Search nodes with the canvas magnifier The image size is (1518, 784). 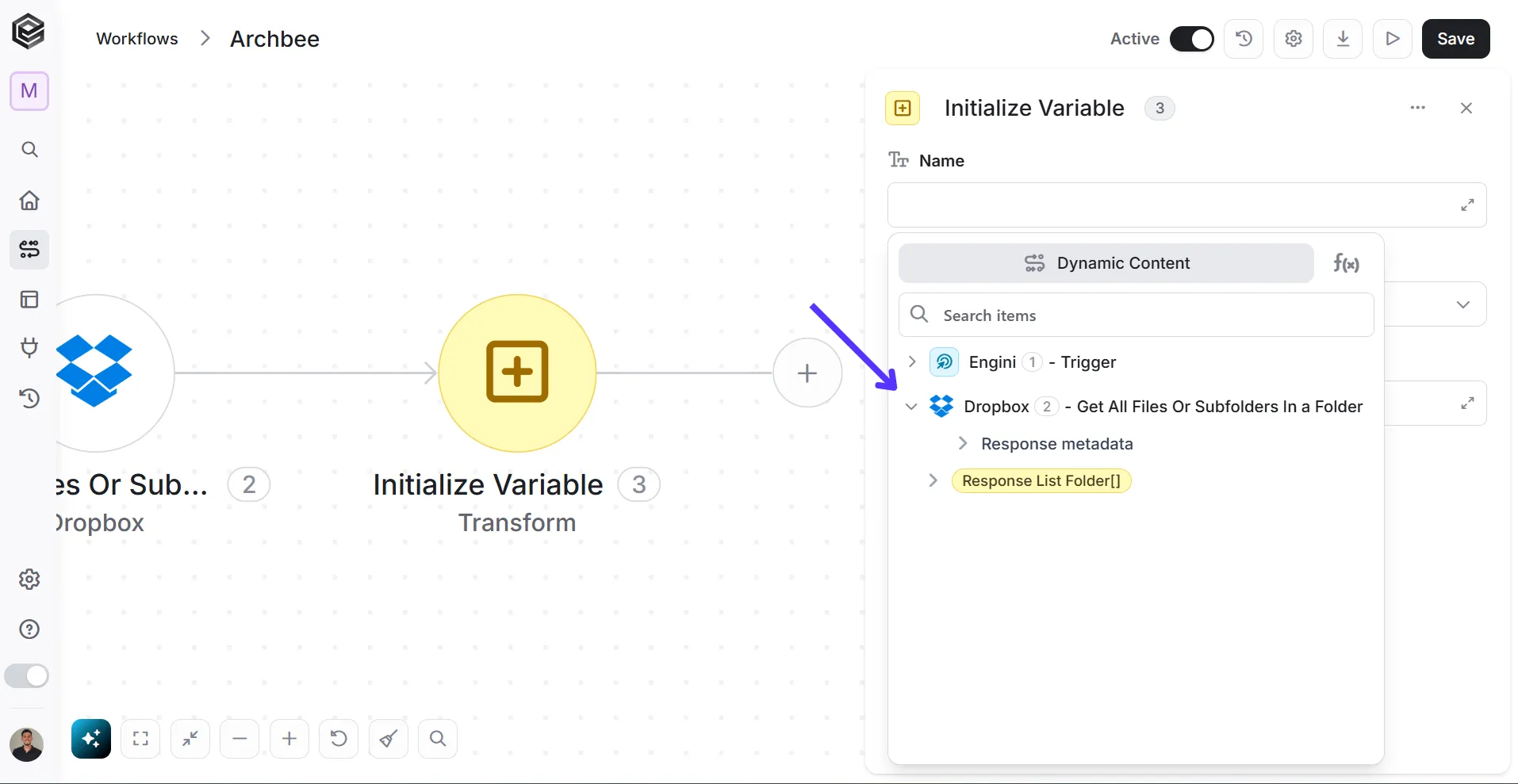tap(438, 739)
